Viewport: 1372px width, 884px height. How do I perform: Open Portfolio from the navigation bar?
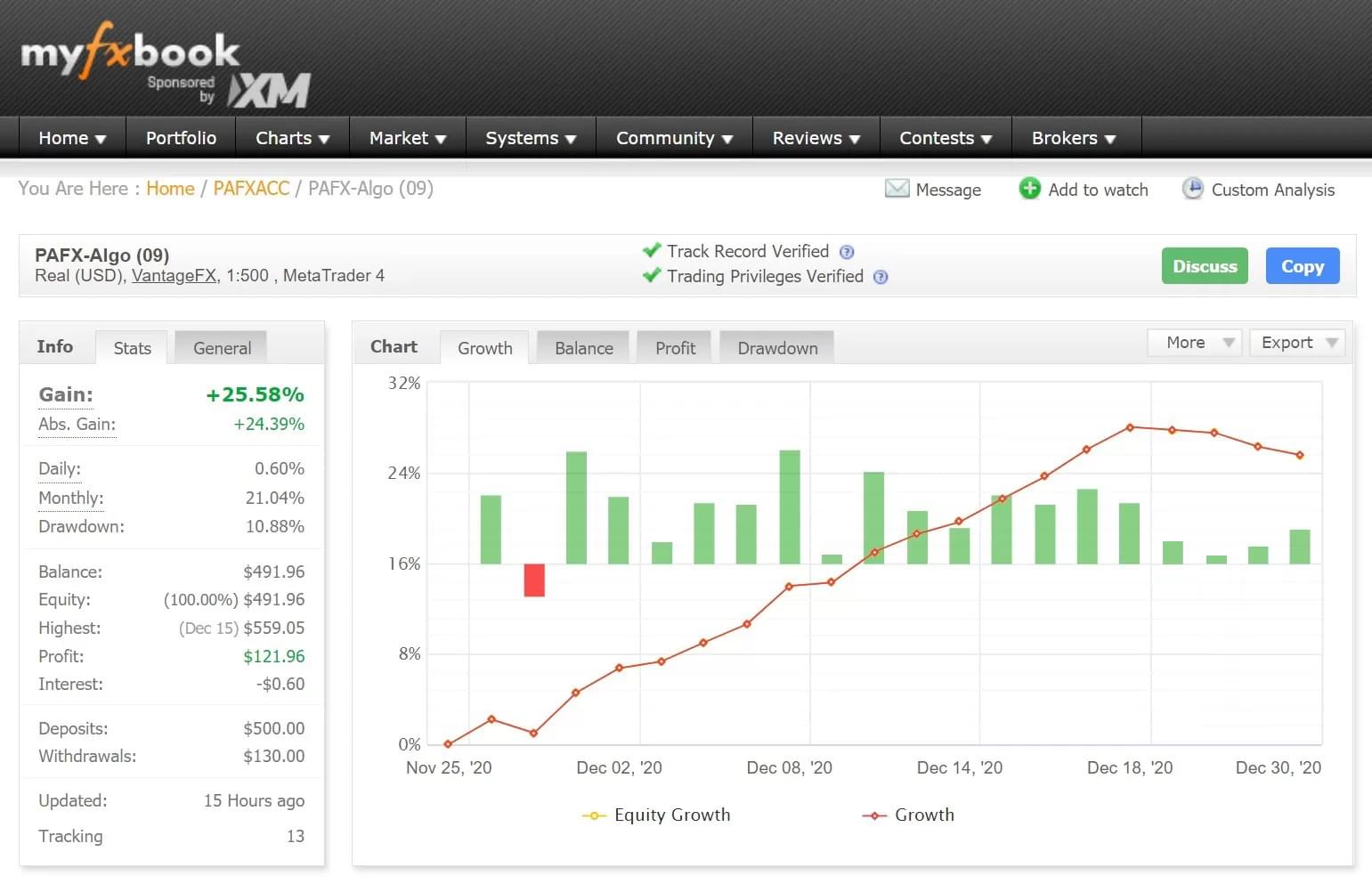181,138
